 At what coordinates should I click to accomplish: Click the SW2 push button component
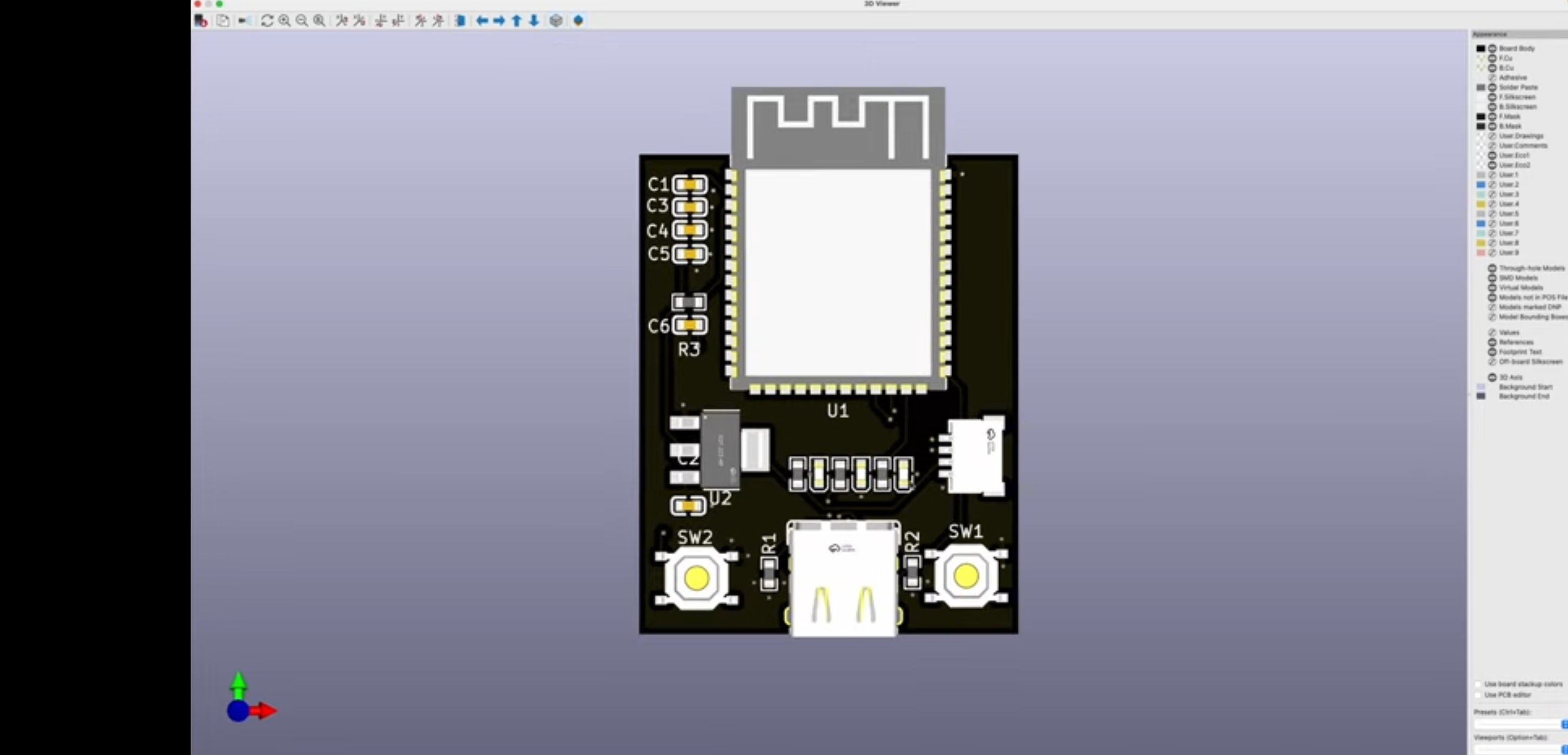tap(696, 577)
